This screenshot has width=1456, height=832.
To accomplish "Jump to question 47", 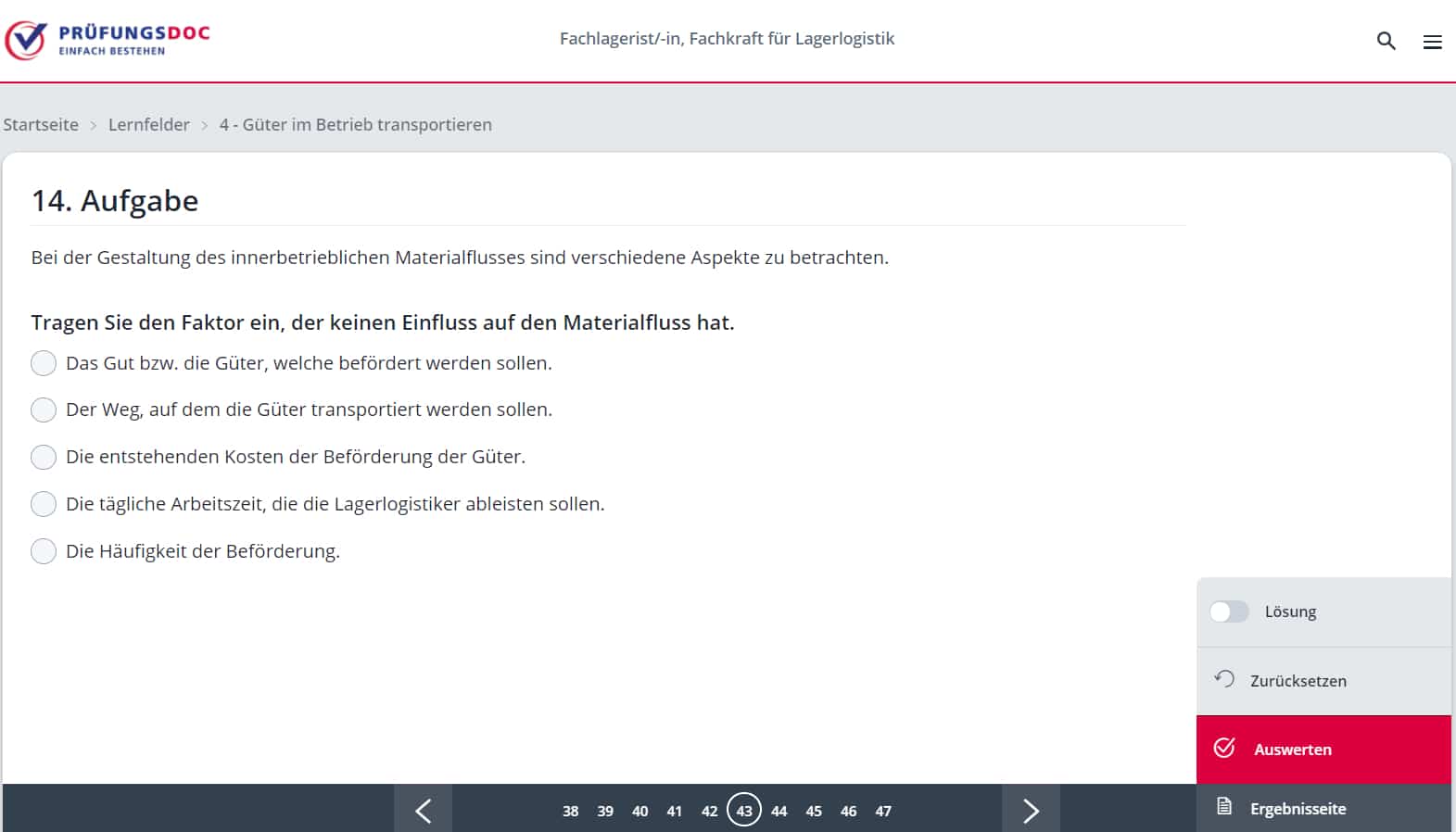I will [883, 811].
